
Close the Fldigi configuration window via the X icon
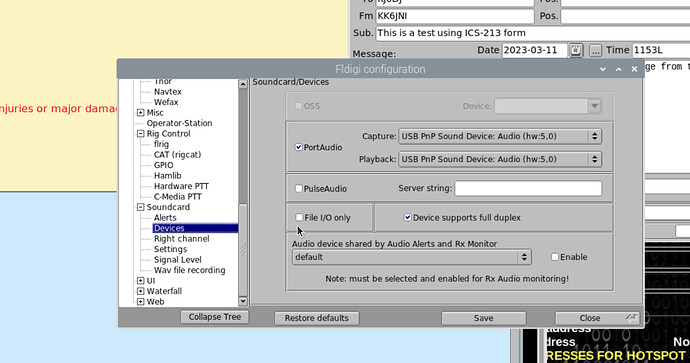pyautogui.click(x=635, y=69)
